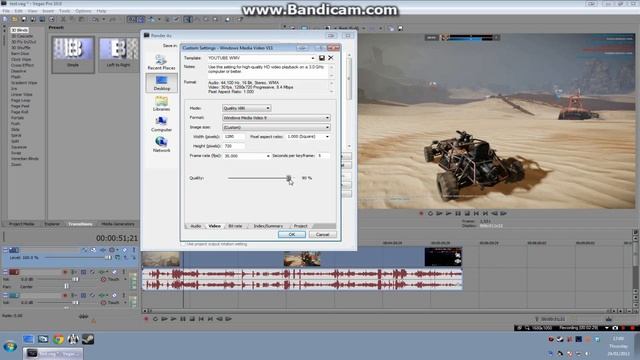Click Stop in the preview window transport

click(x=467, y=213)
